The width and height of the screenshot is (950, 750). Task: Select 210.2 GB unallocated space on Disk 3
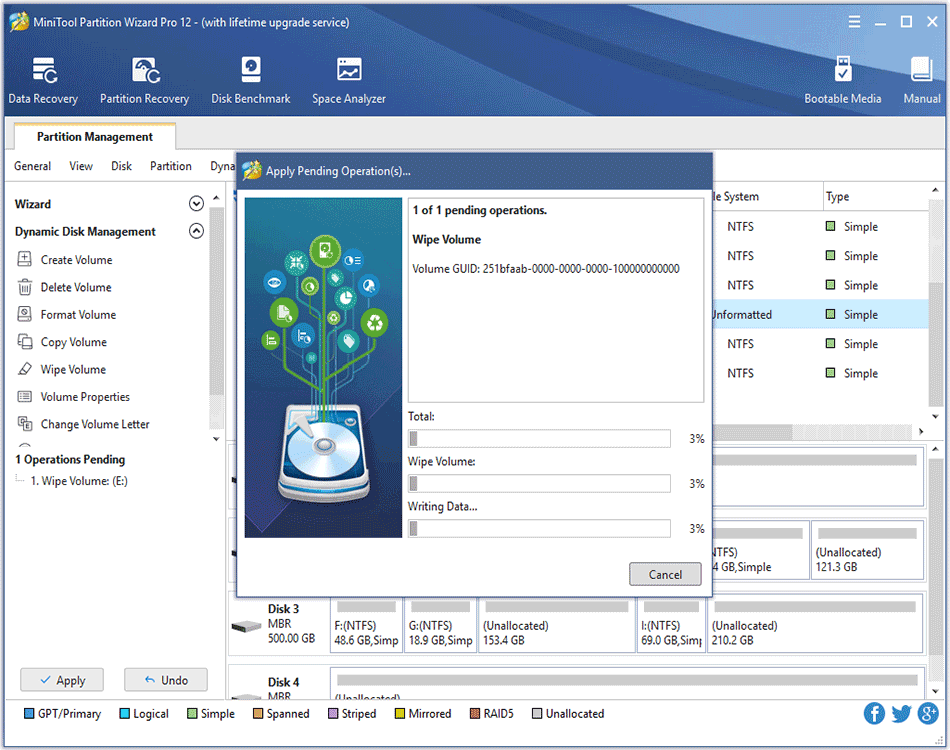(x=815, y=625)
